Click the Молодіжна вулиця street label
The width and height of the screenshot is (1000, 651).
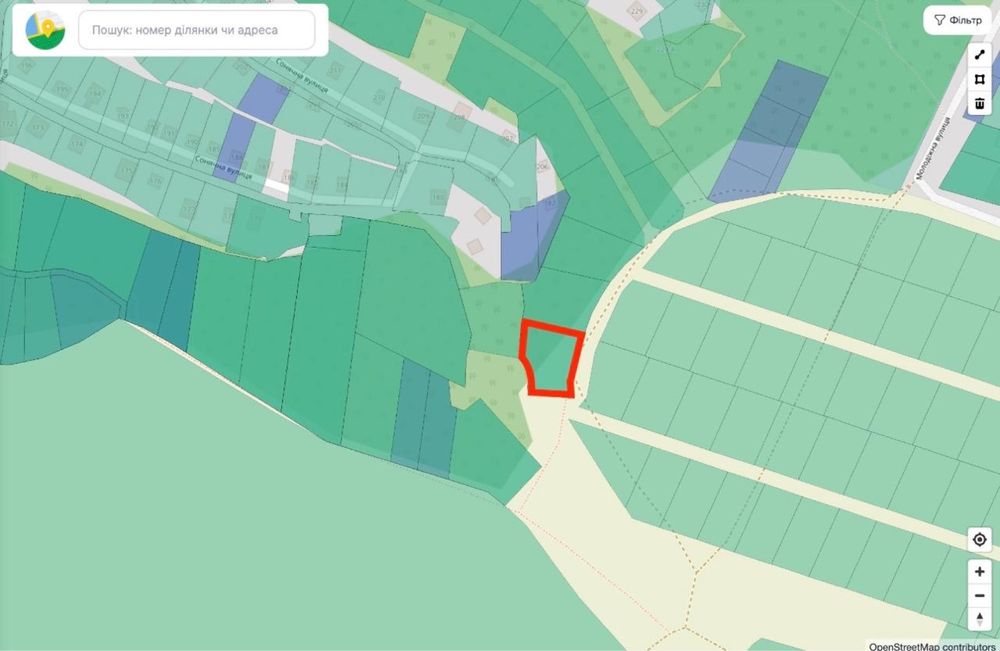pyautogui.click(x=934, y=147)
